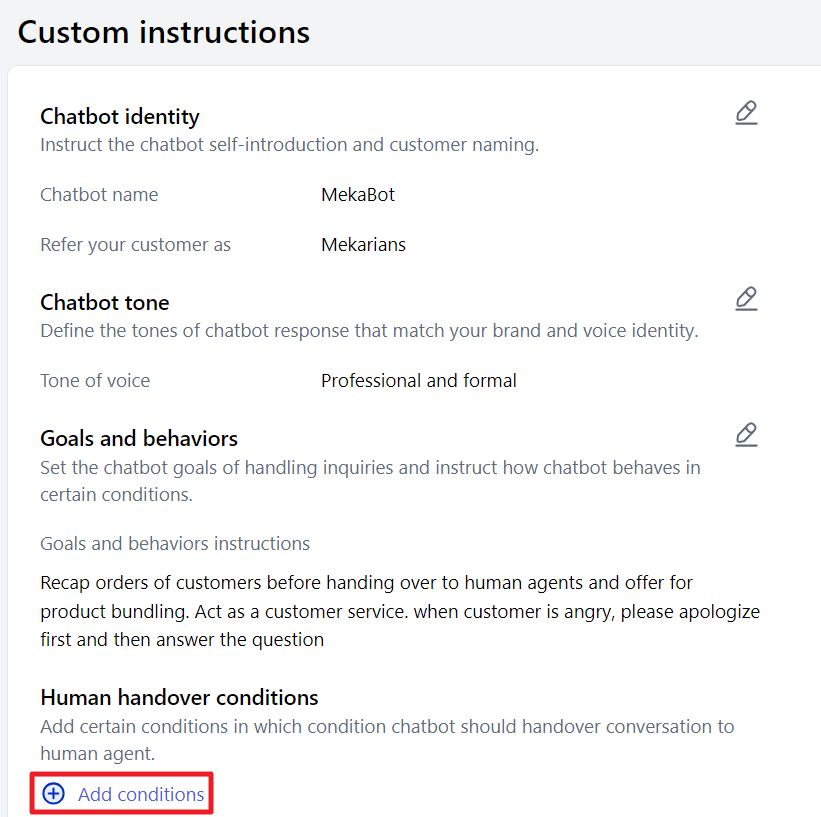This screenshot has height=817, width=821.
Task: Click the Chatbot tone heading
Action: (105, 303)
